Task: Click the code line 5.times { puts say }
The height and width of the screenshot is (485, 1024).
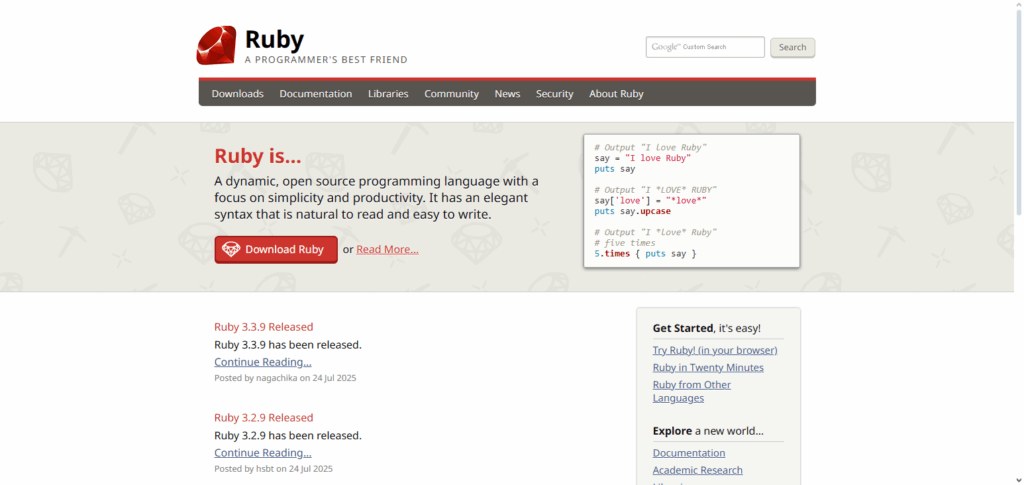Action: point(645,253)
